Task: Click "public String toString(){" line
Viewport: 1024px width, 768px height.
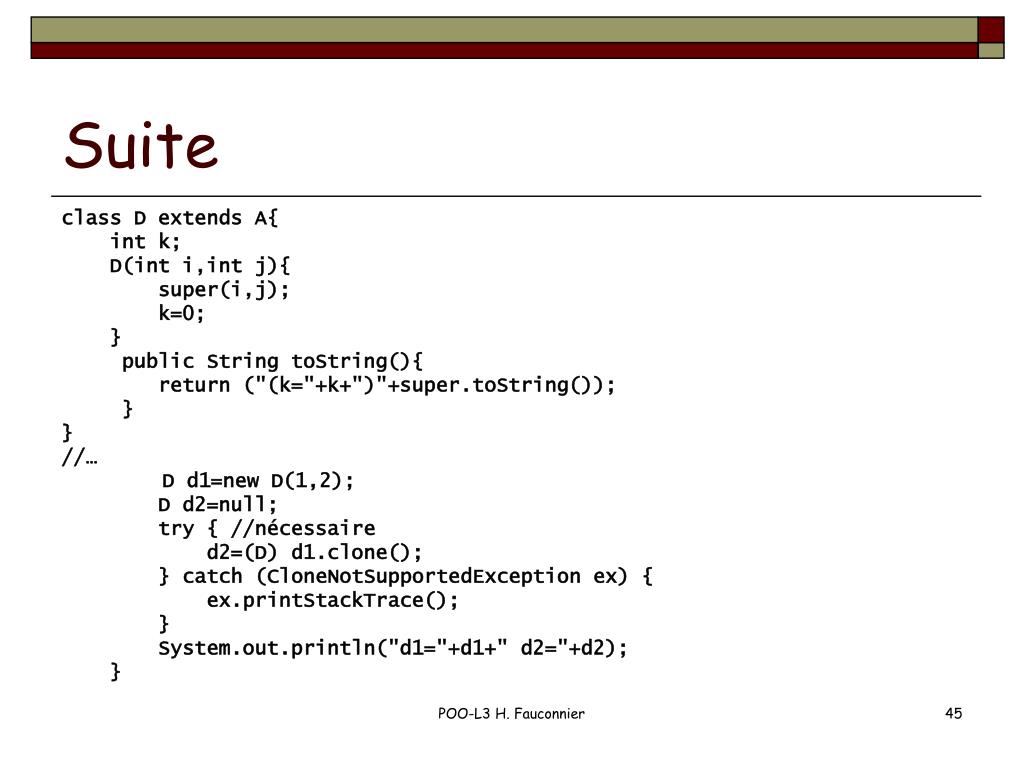Action: click(x=272, y=361)
